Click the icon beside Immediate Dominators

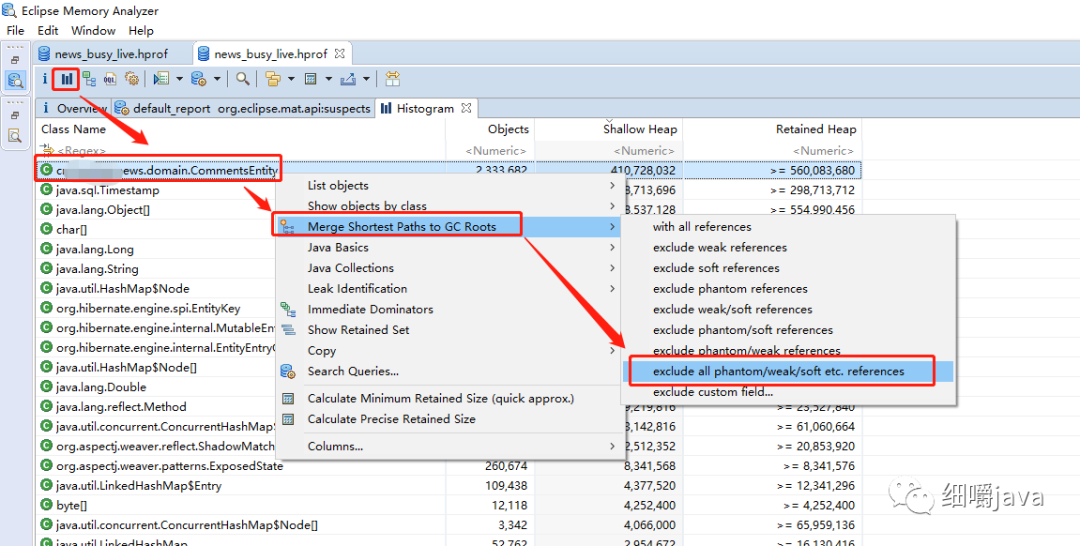(x=288, y=309)
